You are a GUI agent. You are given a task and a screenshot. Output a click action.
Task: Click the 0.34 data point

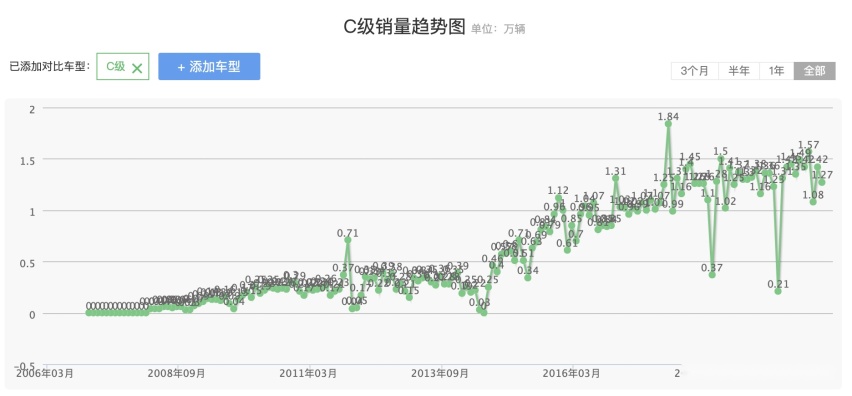pos(528,278)
